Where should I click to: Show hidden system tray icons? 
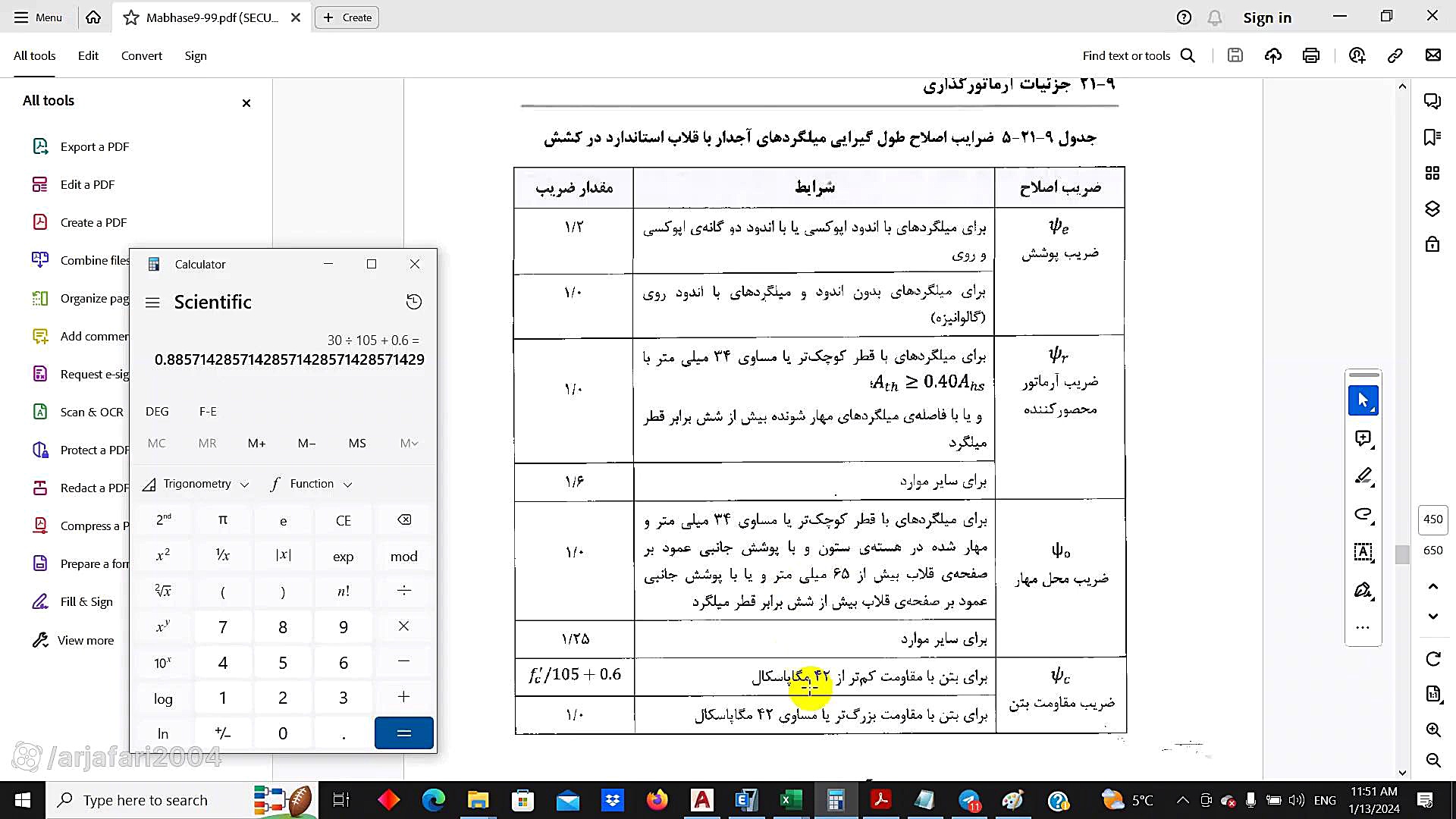tap(1182, 801)
